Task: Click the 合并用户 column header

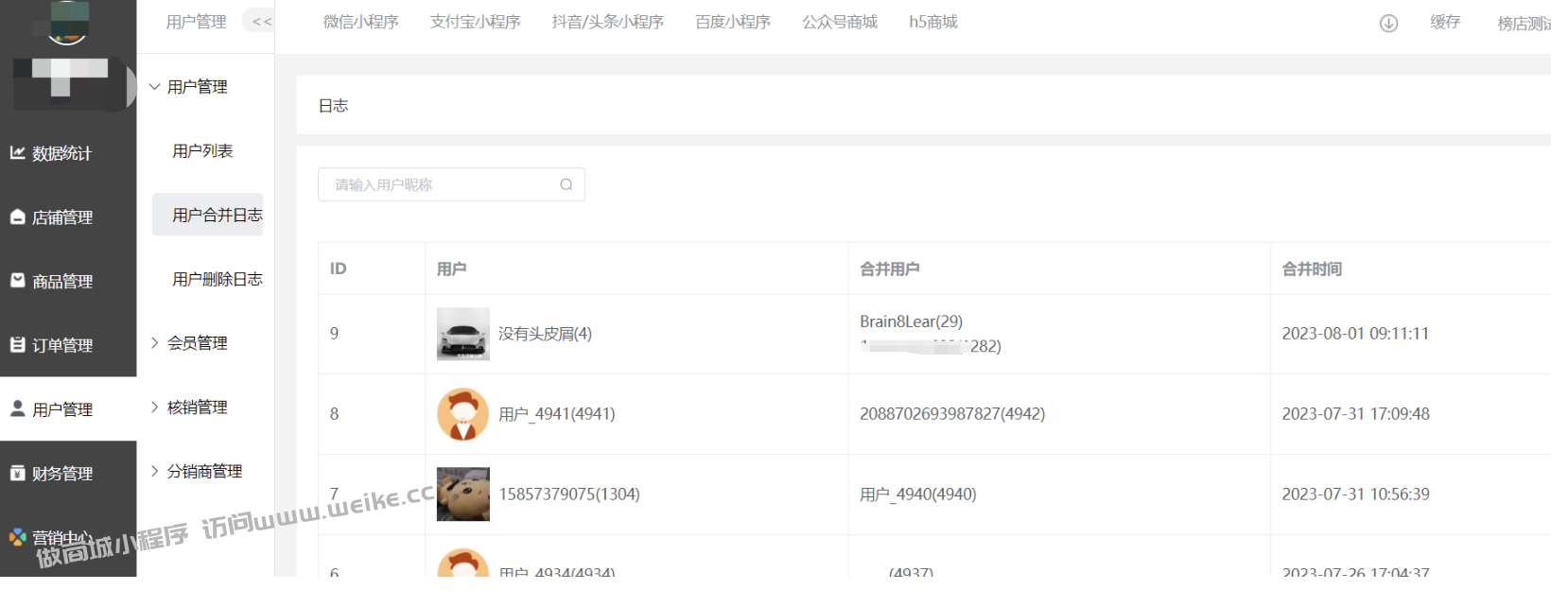Action: pyautogui.click(x=889, y=269)
